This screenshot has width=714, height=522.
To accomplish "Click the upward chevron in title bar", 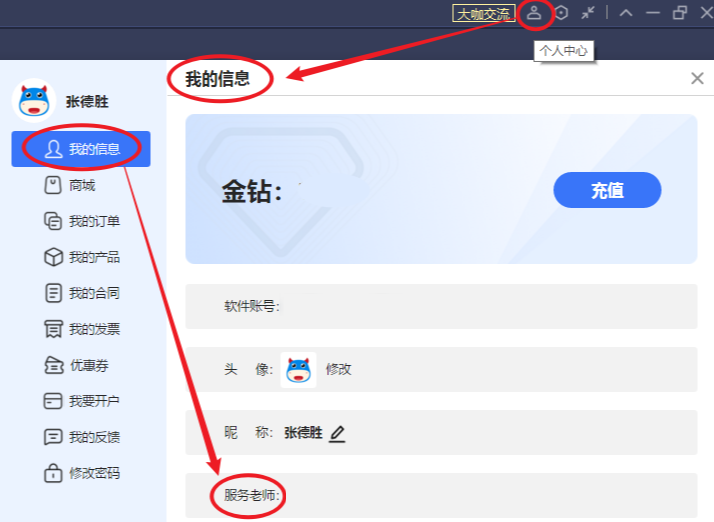I will [626, 13].
